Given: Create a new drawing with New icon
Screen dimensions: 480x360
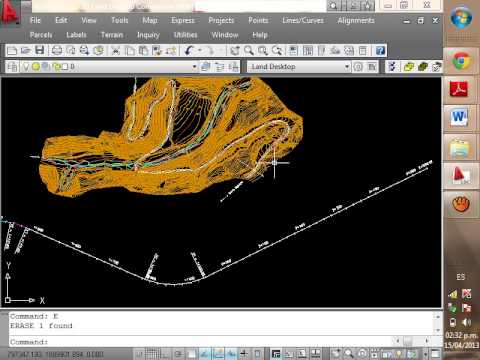Looking at the screenshot, I should (12, 51).
